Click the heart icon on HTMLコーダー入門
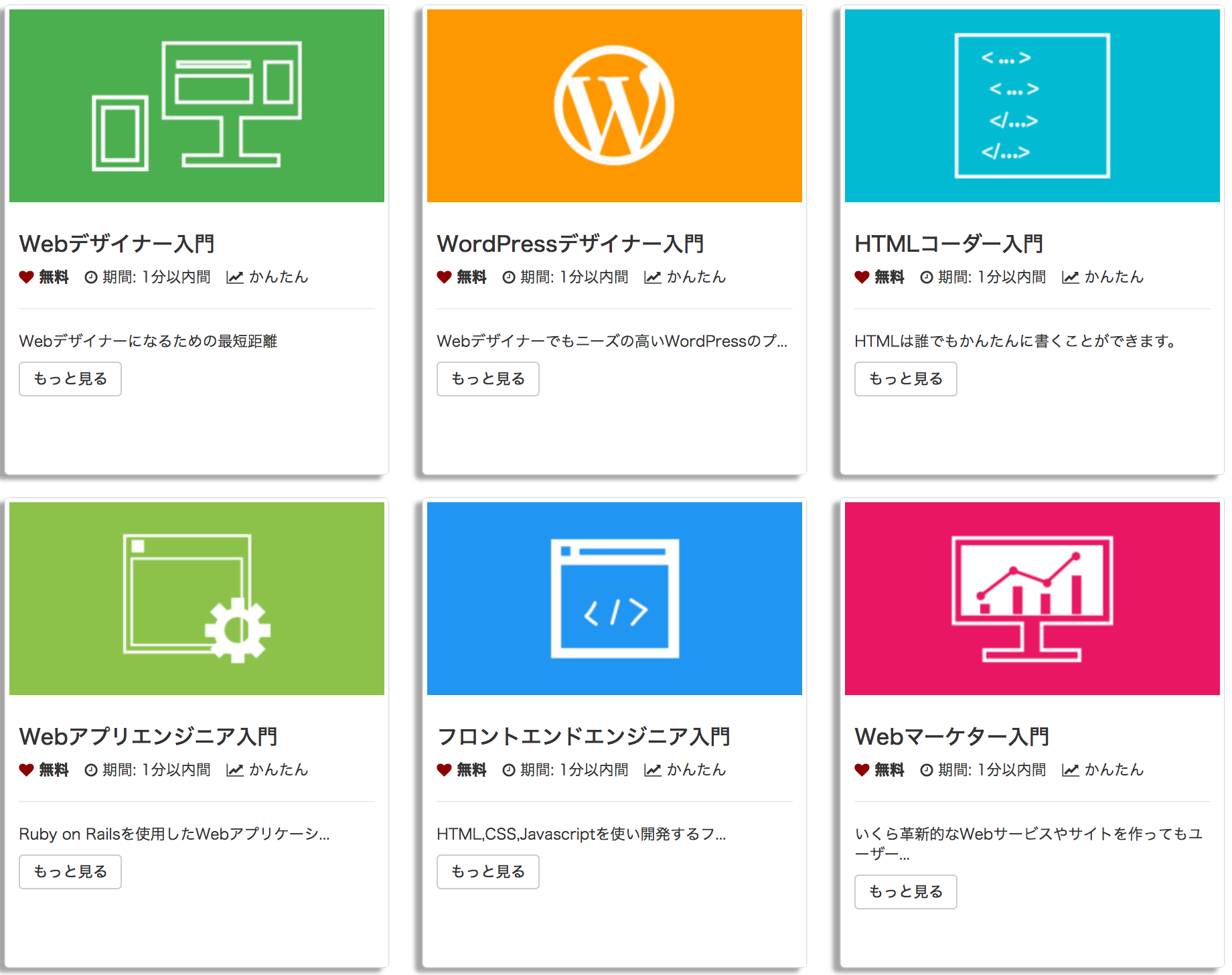The height and width of the screenshot is (975, 1232). click(x=862, y=277)
